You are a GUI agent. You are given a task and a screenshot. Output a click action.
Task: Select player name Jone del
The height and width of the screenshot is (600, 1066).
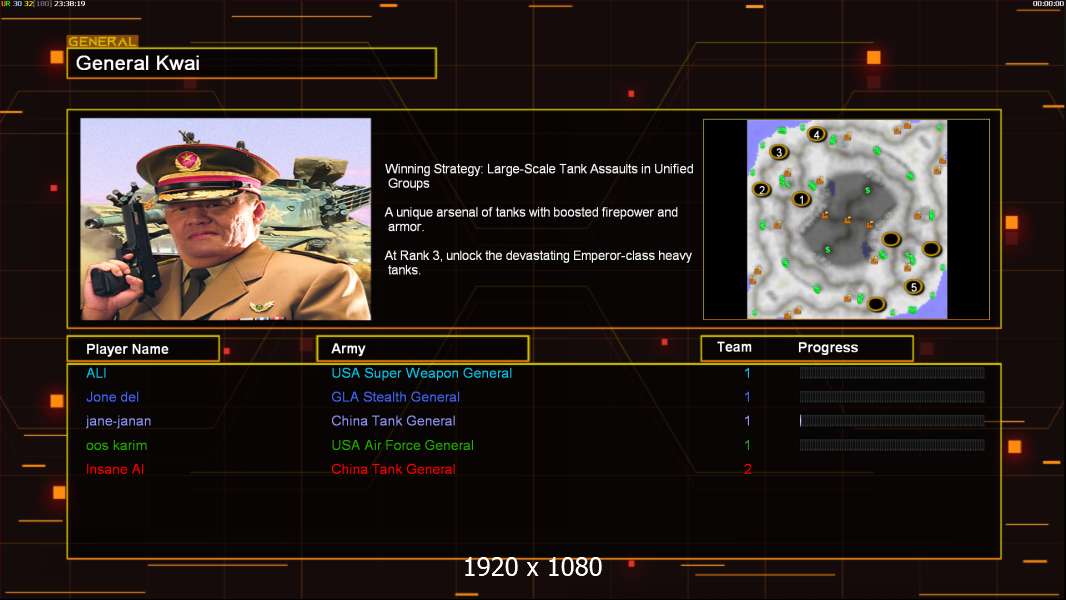click(x=112, y=397)
